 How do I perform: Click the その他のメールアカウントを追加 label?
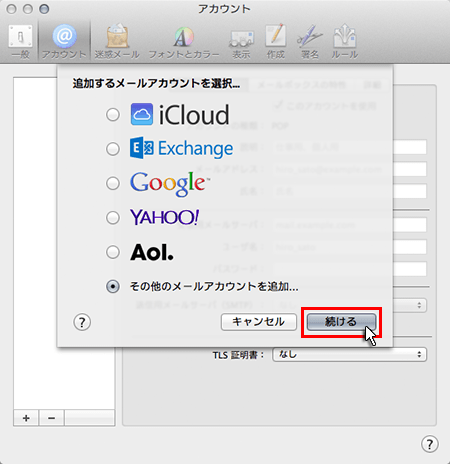[x=214, y=286]
